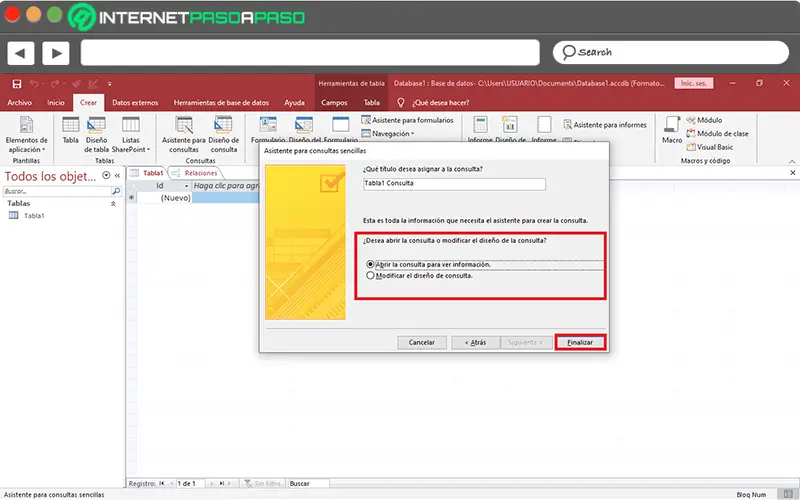Click the record number box 1 de 1
The image size is (800, 500).
[x=190, y=483]
